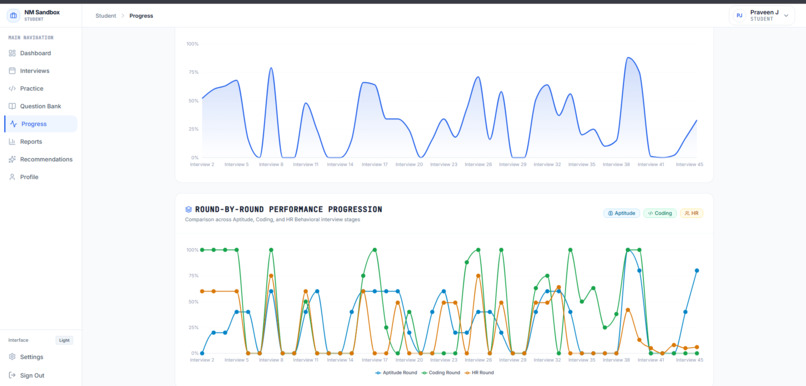
Task: Open the Interviews page
Action: tap(41, 71)
